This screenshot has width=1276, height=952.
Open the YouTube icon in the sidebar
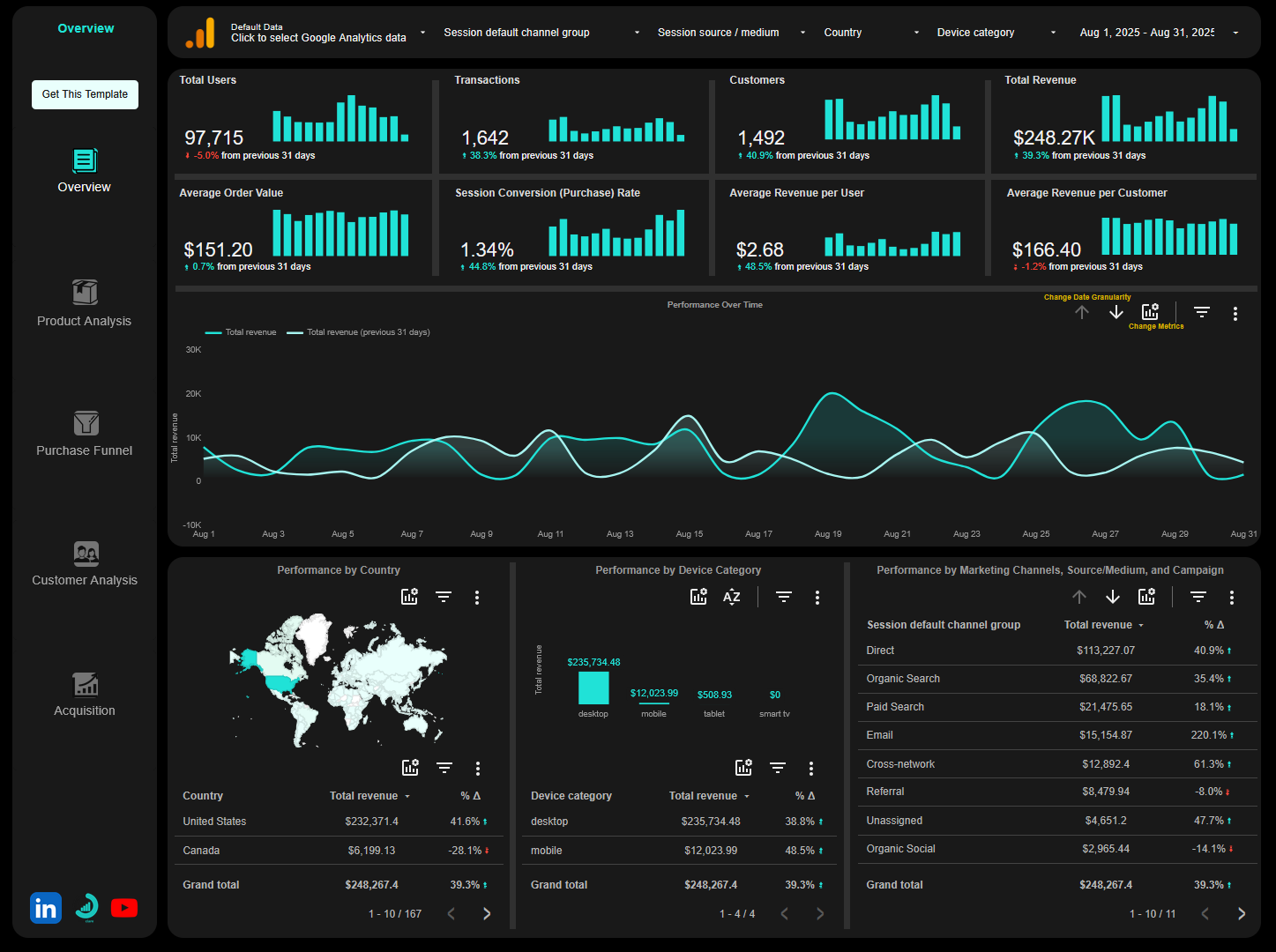point(123,908)
